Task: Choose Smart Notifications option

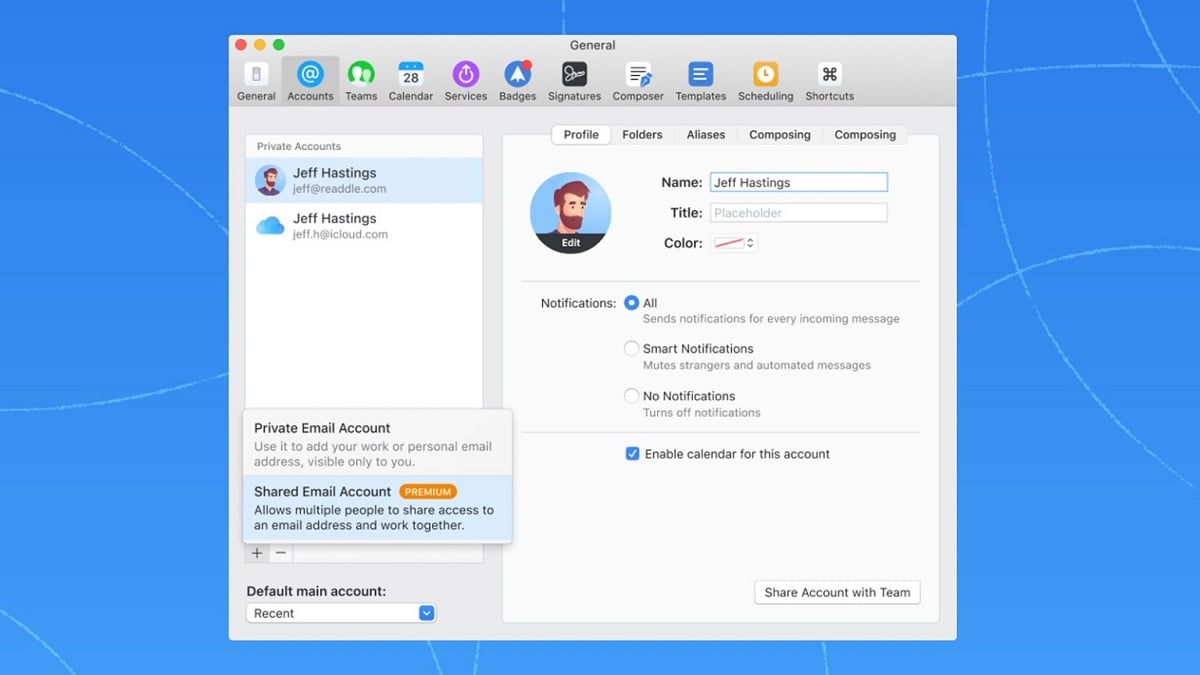Action: (631, 349)
